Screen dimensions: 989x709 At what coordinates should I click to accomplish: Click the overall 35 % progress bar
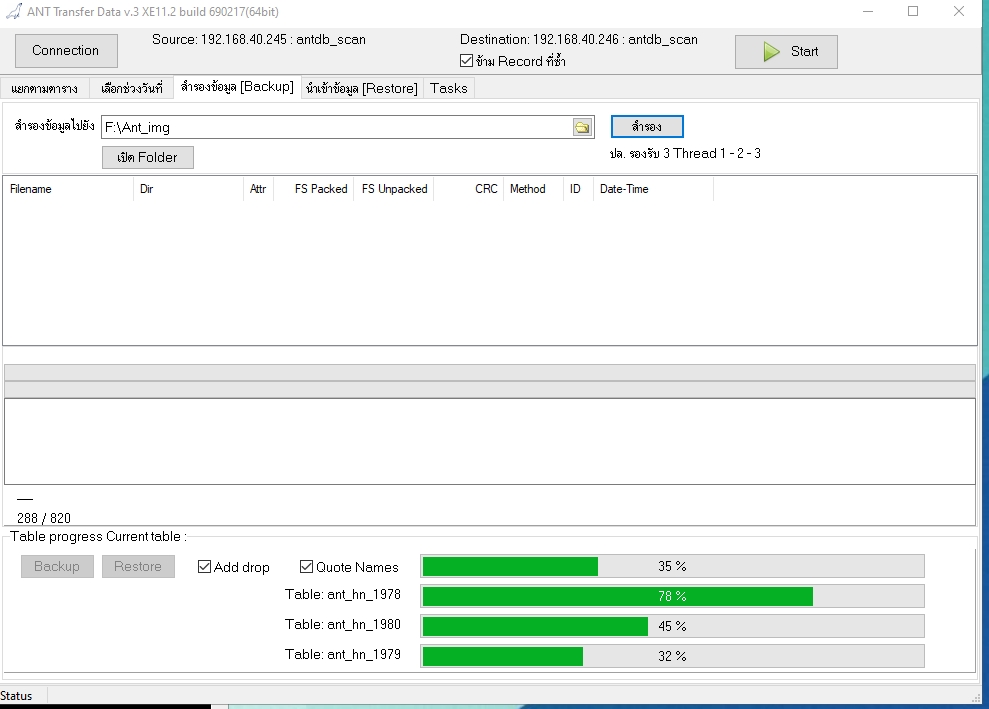[x=672, y=566]
